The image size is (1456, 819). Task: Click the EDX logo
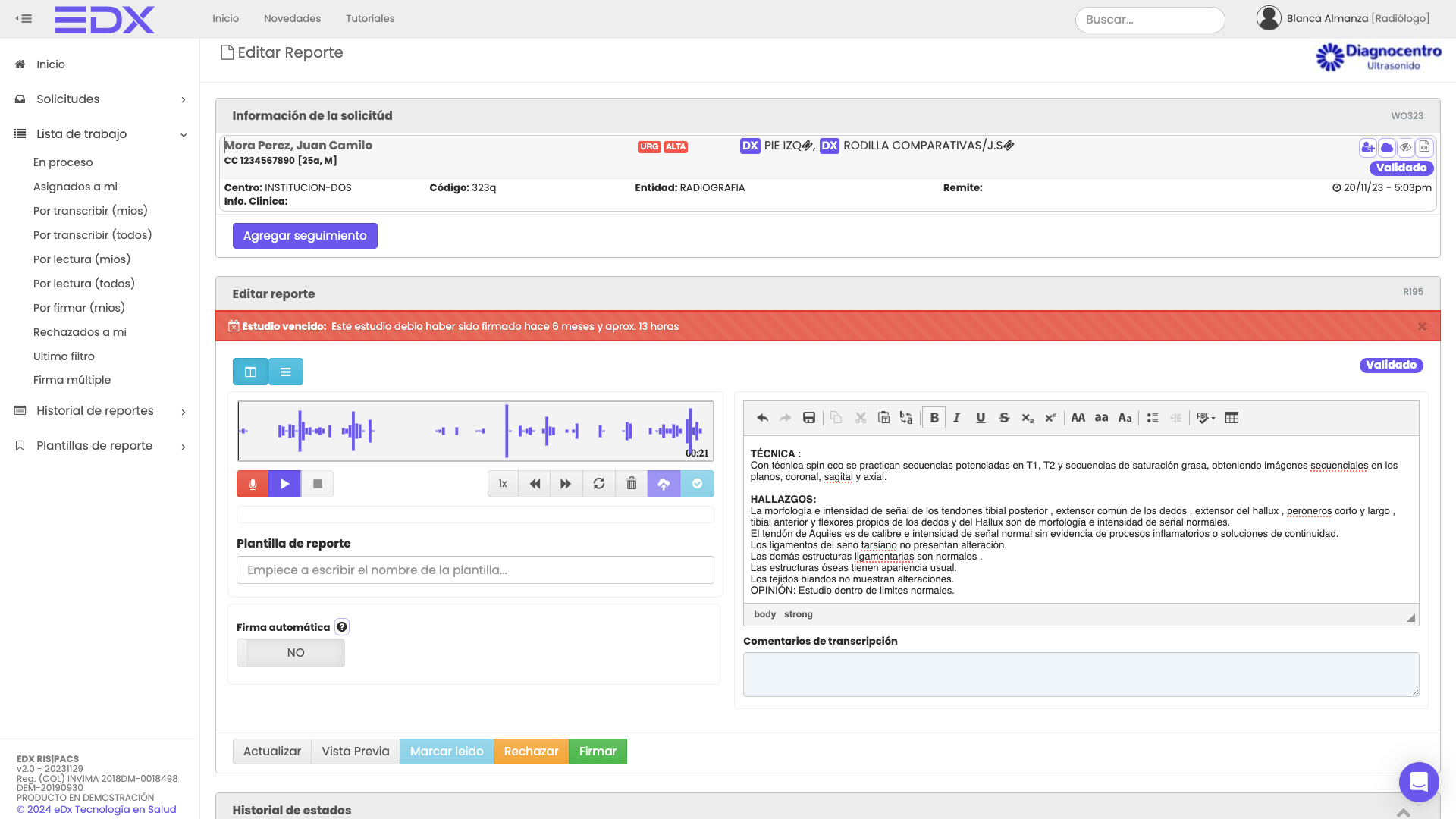coord(105,20)
